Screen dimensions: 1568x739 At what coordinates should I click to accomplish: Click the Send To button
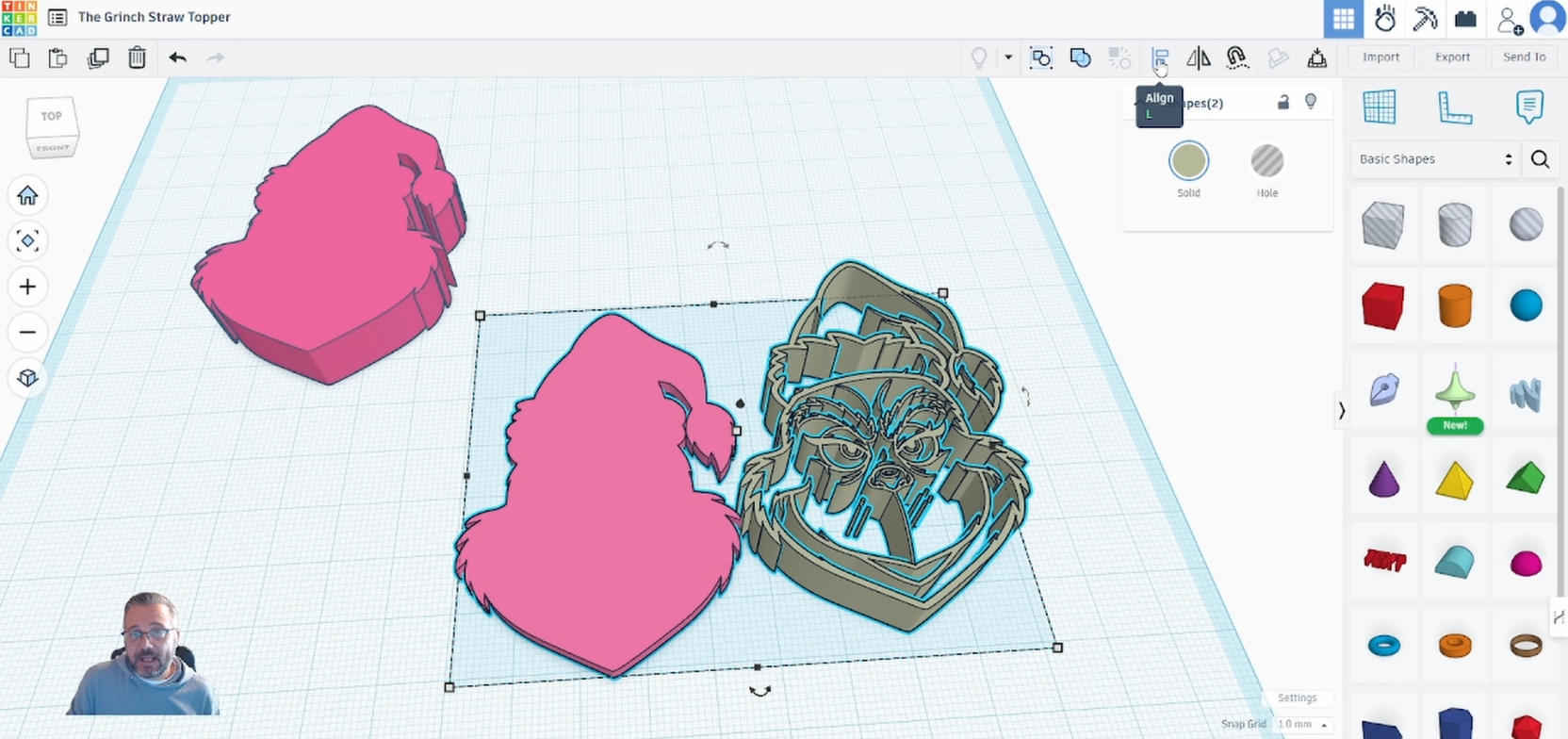pyautogui.click(x=1524, y=57)
